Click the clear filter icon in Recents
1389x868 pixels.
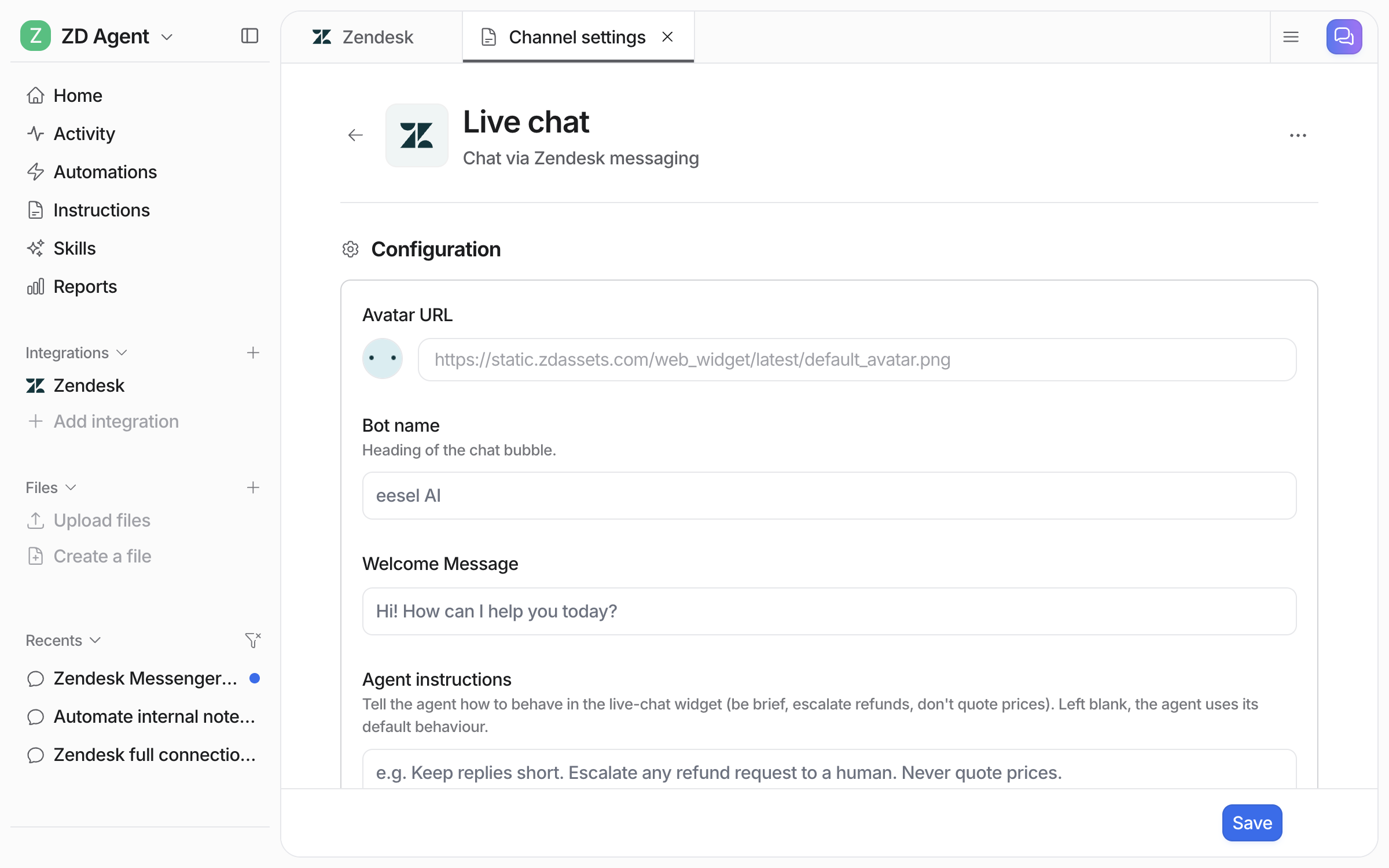(x=253, y=640)
